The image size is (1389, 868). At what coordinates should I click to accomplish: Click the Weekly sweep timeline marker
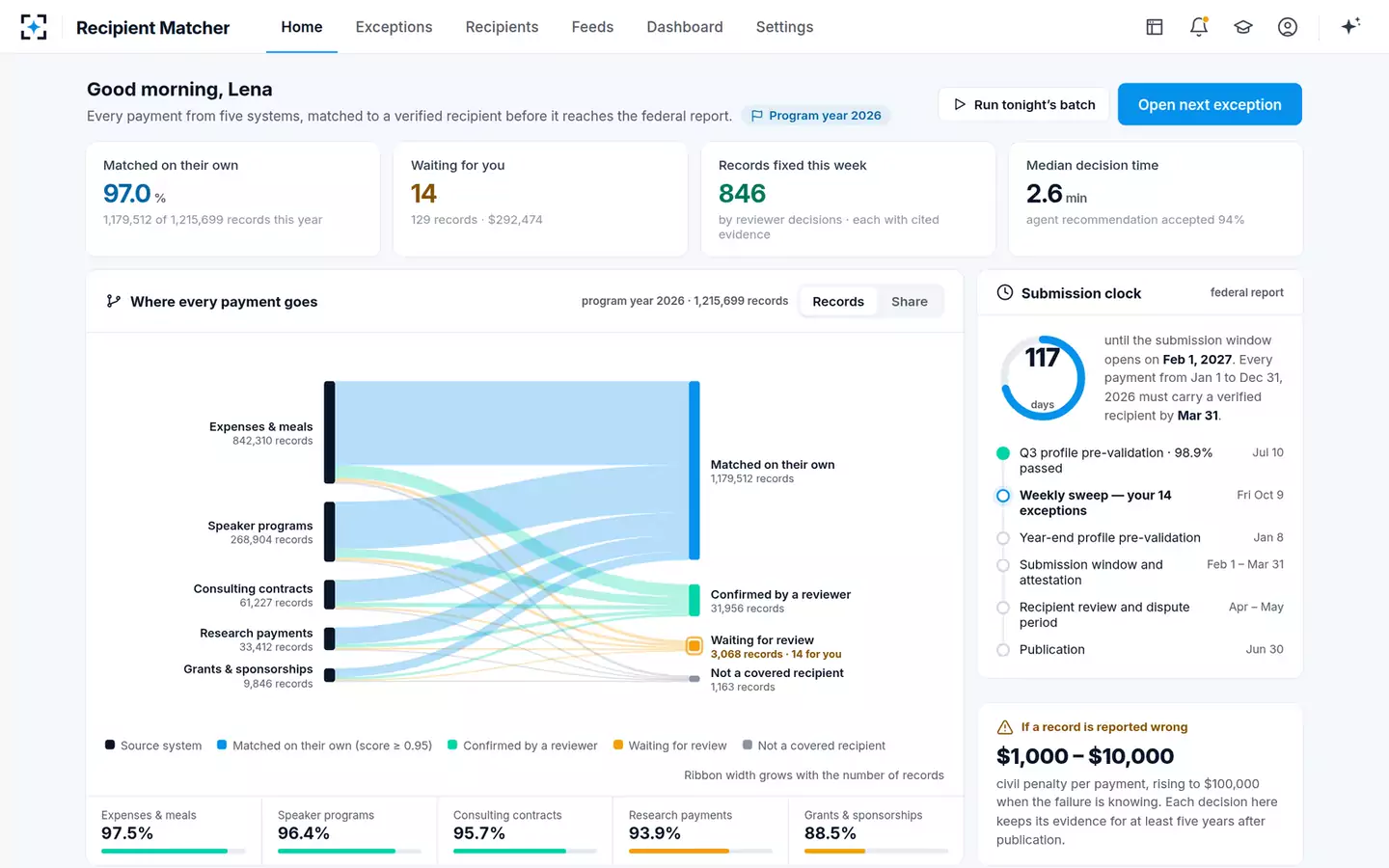point(1003,496)
